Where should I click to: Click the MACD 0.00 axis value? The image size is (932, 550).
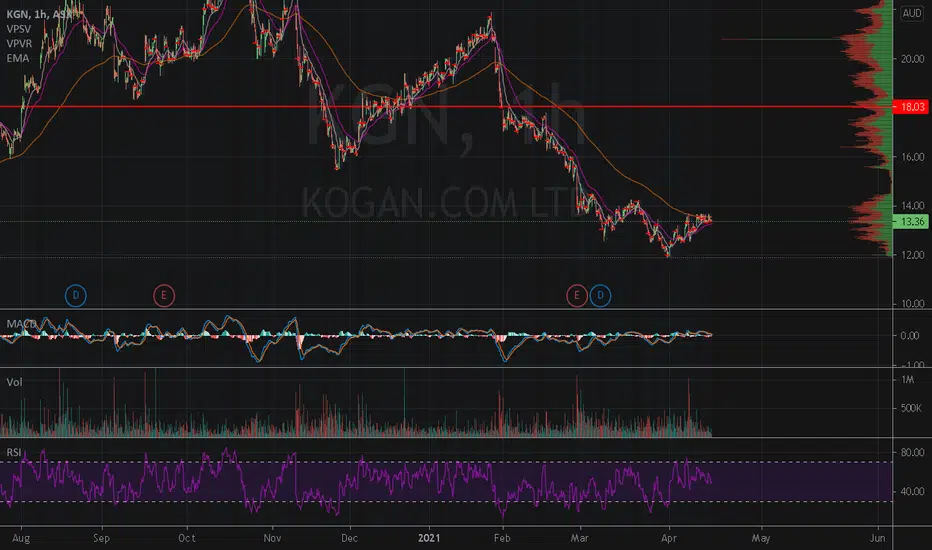(x=910, y=336)
